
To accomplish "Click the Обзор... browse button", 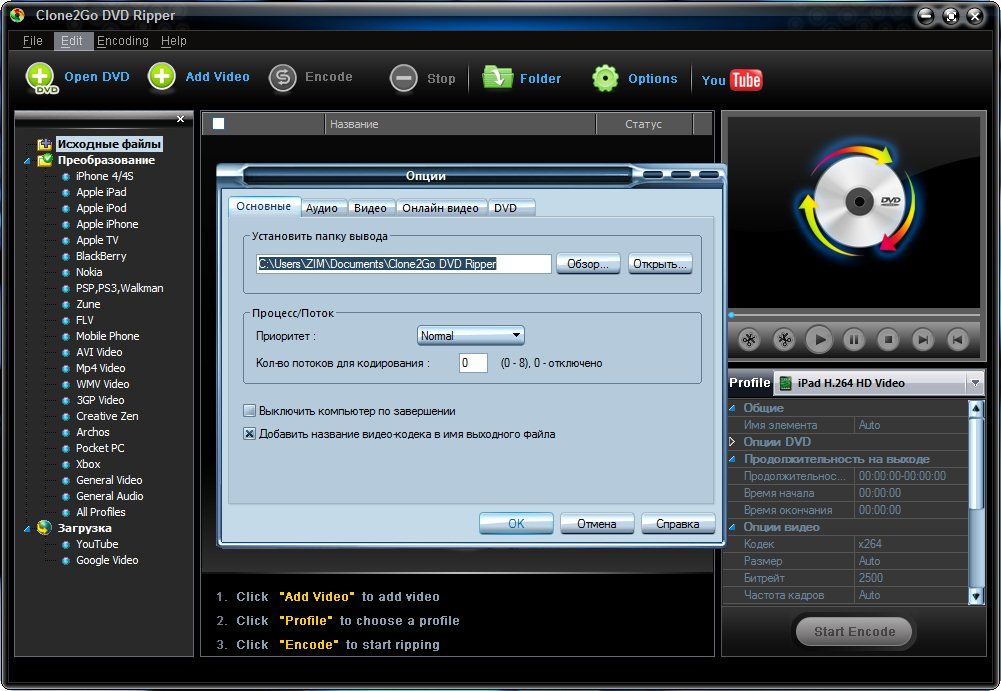I will [588, 264].
